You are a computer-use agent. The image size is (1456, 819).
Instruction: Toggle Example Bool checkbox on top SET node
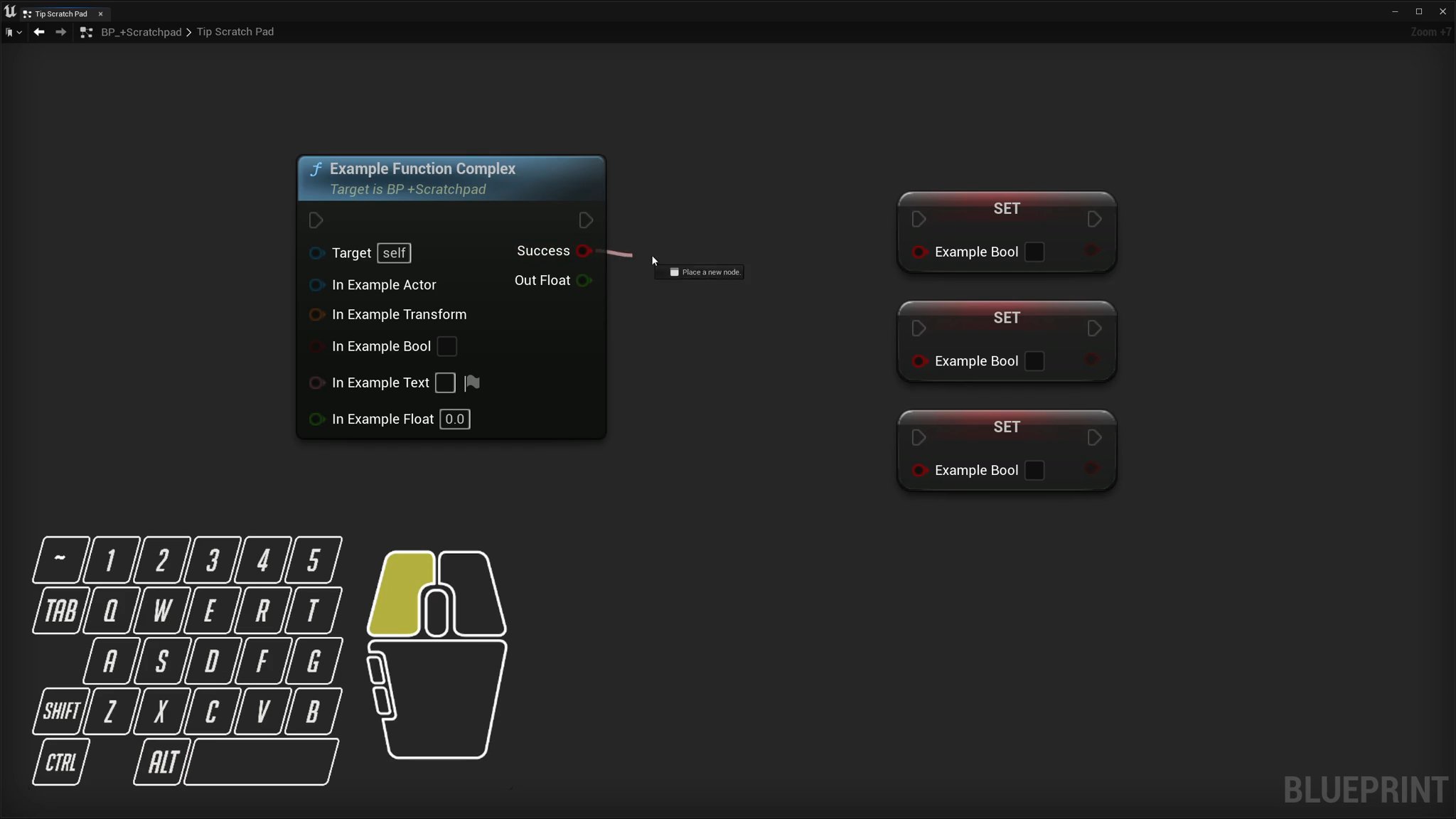pos(1034,252)
